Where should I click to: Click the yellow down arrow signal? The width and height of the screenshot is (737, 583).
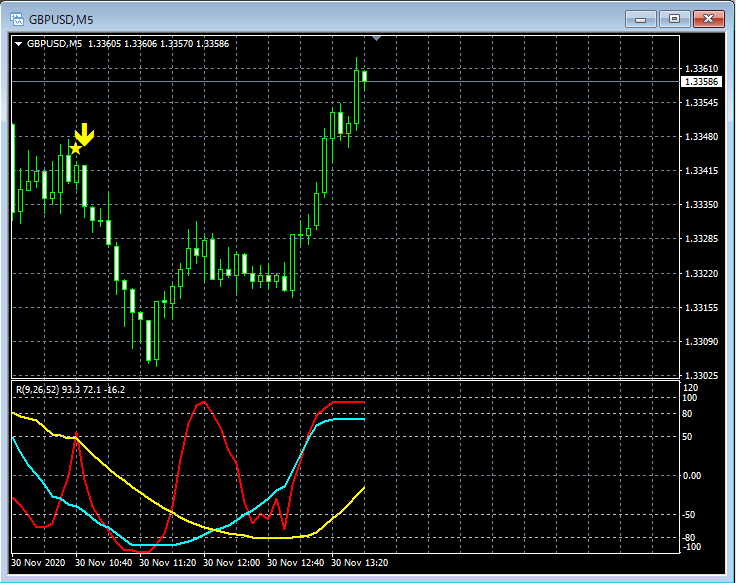click(x=85, y=134)
